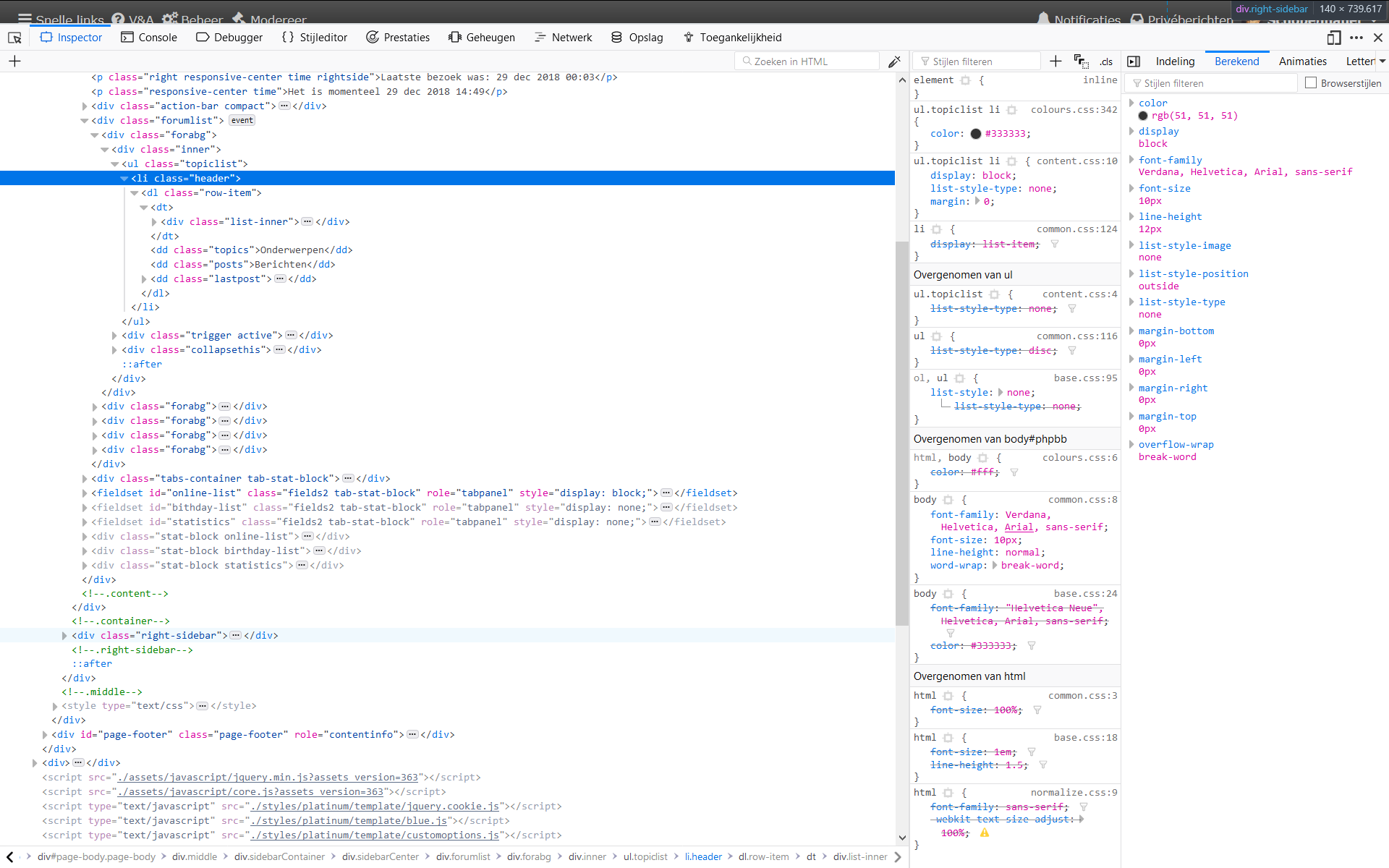The height and width of the screenshot is (868, 1389).
Task: Focus the Zoeken in HTML search field
Action: pyautogui.click(x=807, y=61)
